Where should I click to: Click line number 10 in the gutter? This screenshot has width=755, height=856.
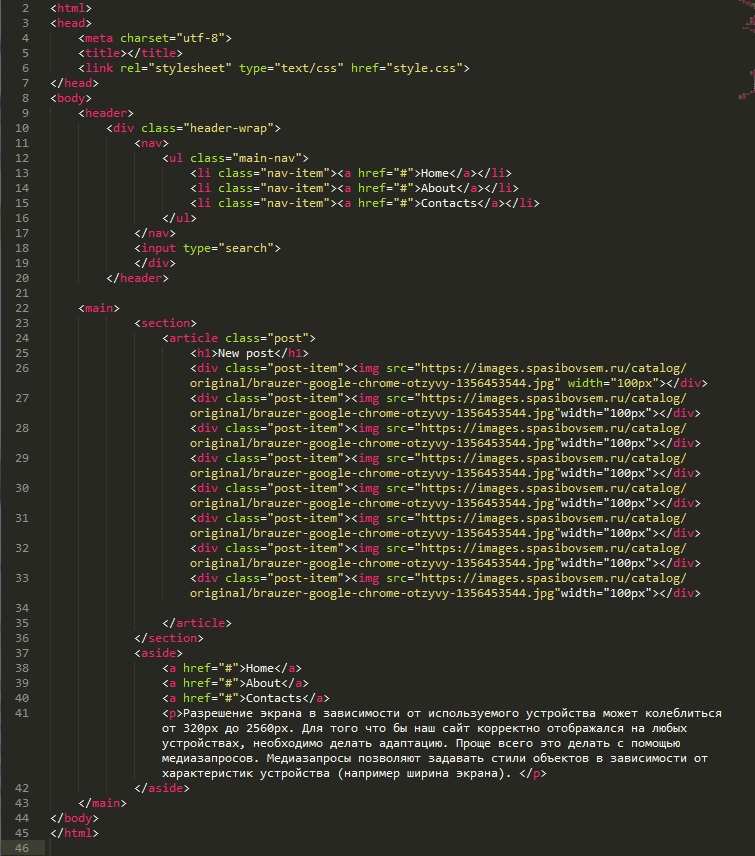[22, 128]
